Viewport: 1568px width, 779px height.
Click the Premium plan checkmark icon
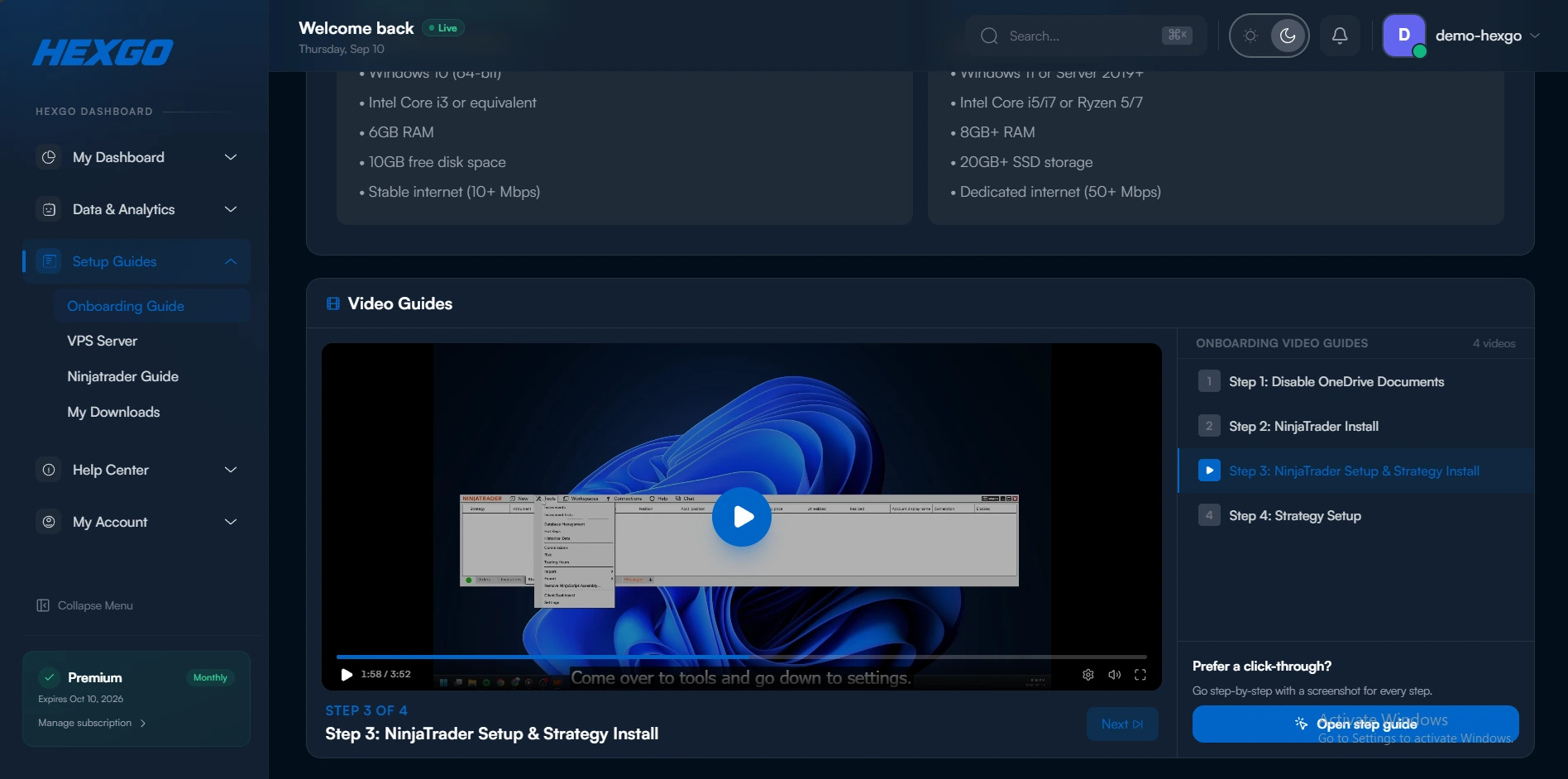pyautogui.click(x=50, y=677)
